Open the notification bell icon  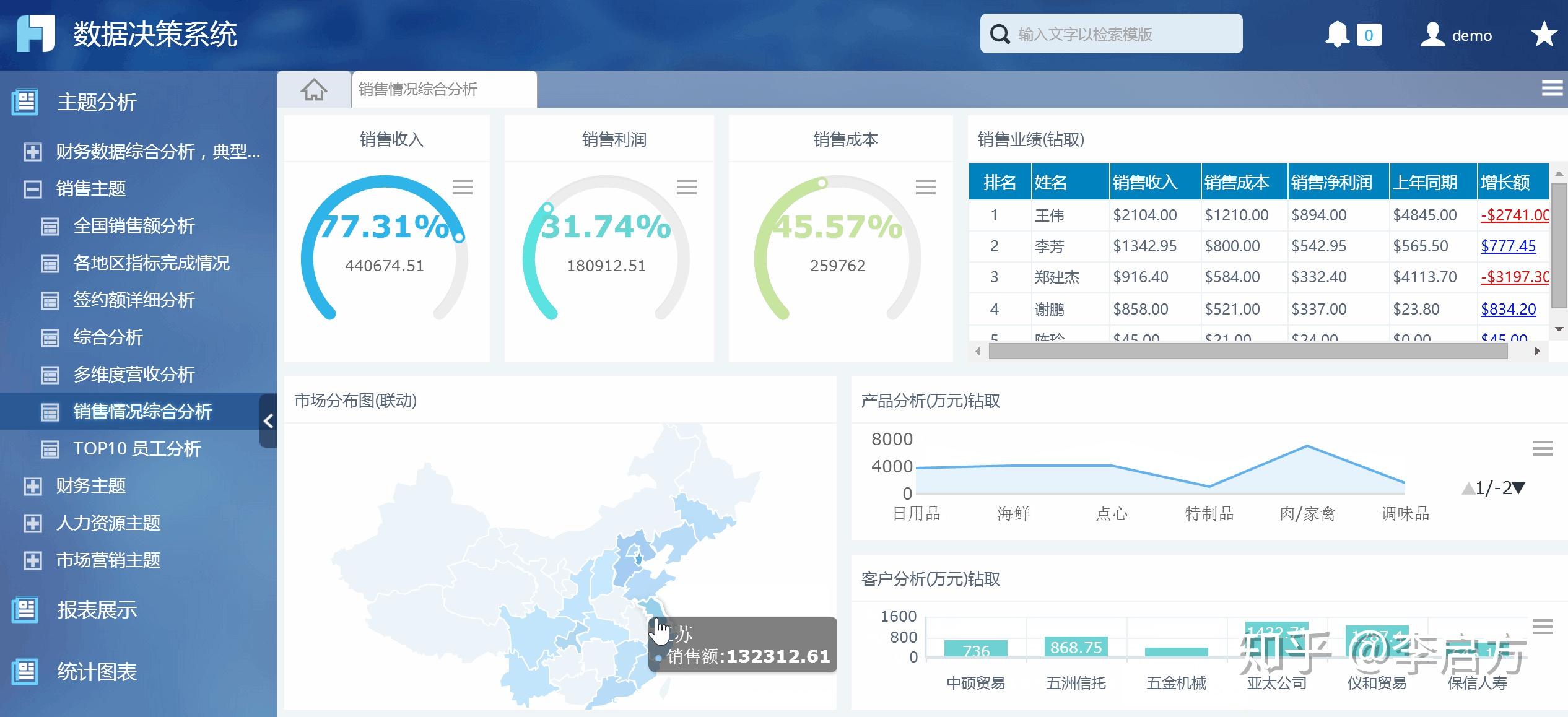tap(1337, 35)
